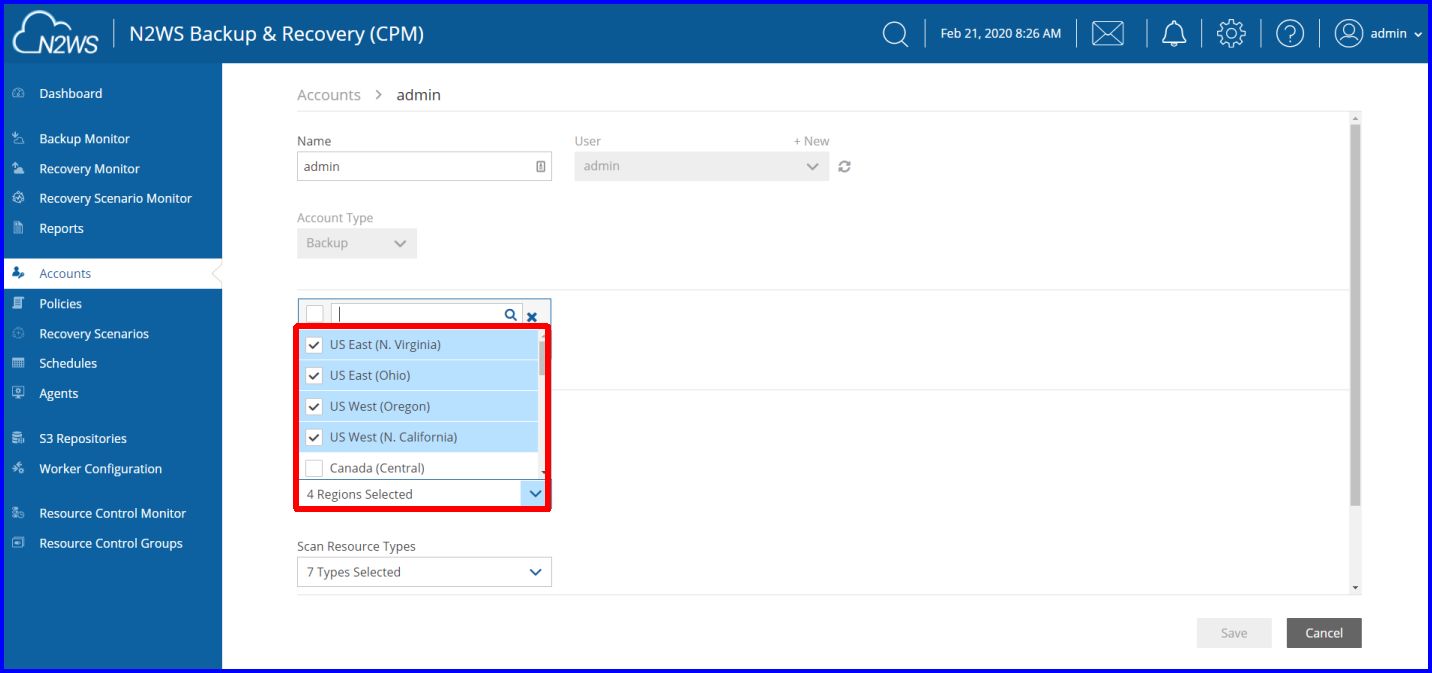Click the Agents sidebar icon

click(18, 393)
